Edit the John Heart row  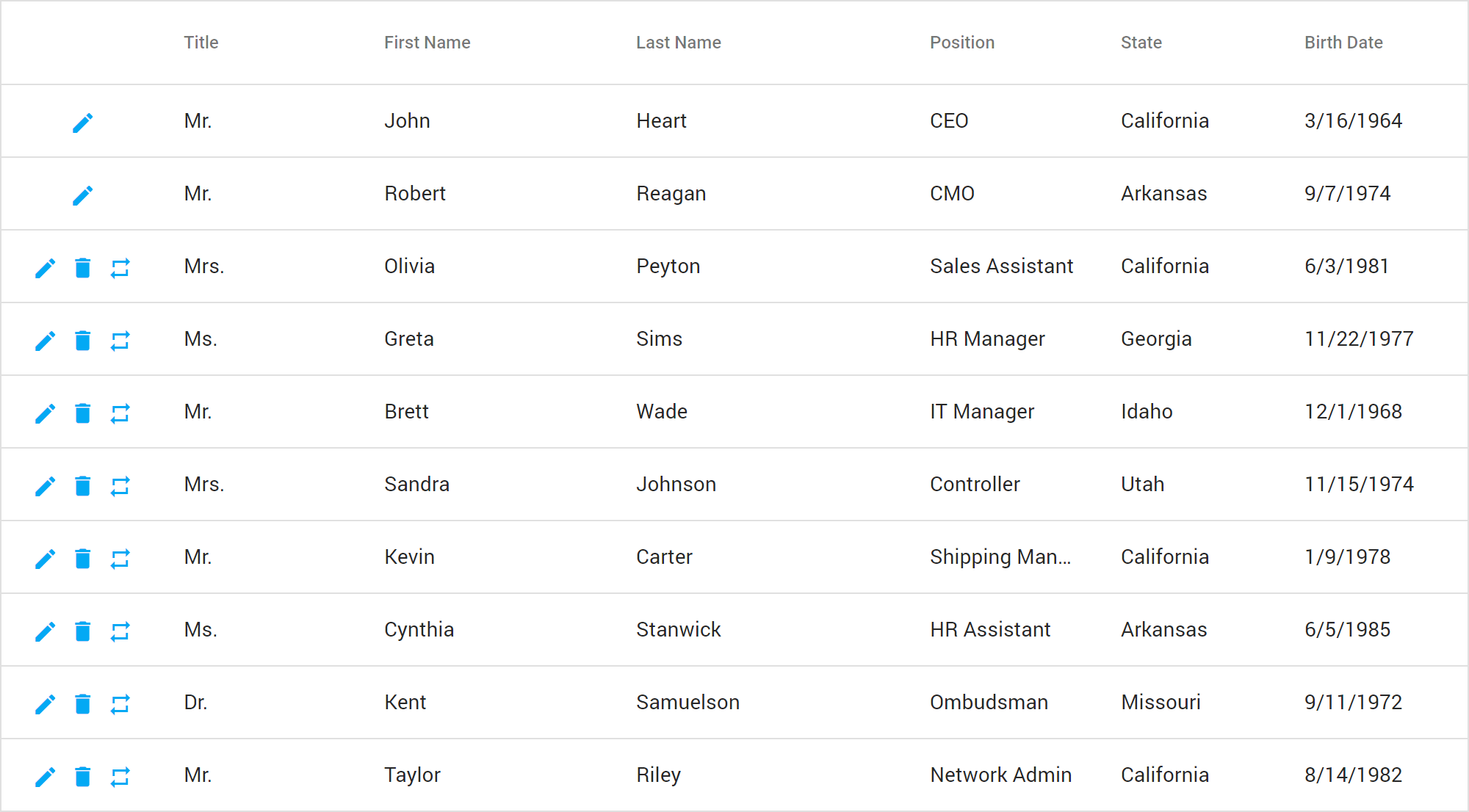pos(82,122)
